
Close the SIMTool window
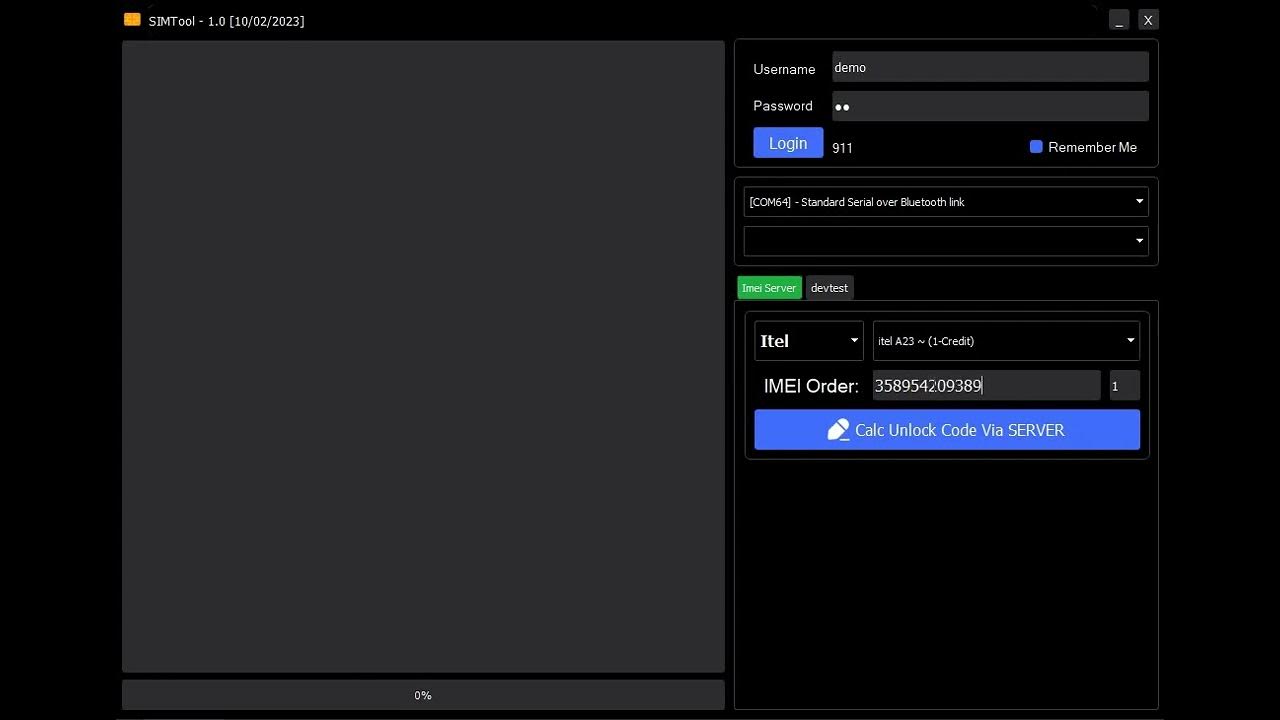click(1148, 20)
